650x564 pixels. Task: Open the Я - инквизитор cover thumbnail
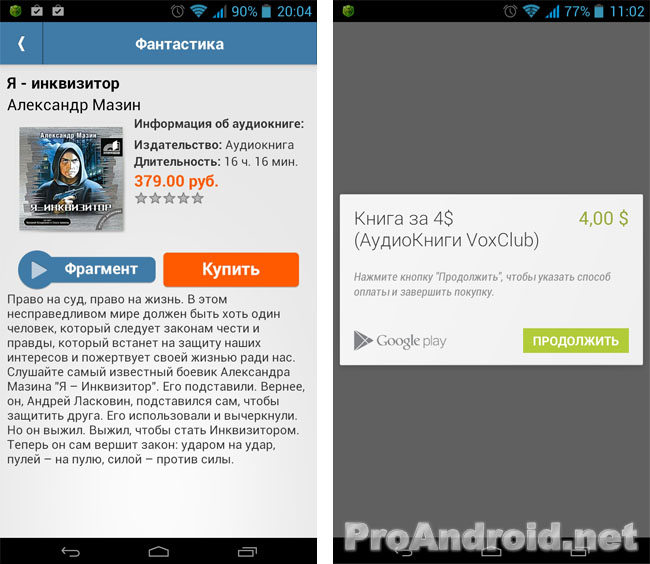pos(71,179)
